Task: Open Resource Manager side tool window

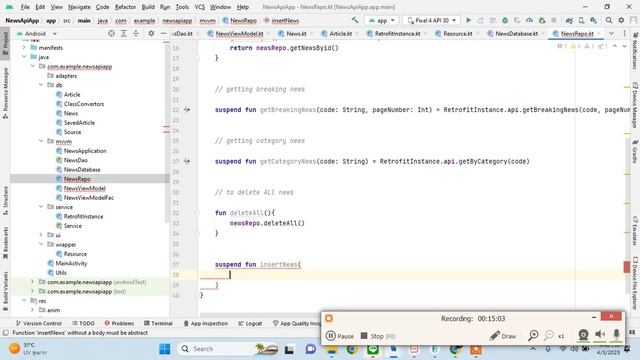Action: [x=5, y=93]
